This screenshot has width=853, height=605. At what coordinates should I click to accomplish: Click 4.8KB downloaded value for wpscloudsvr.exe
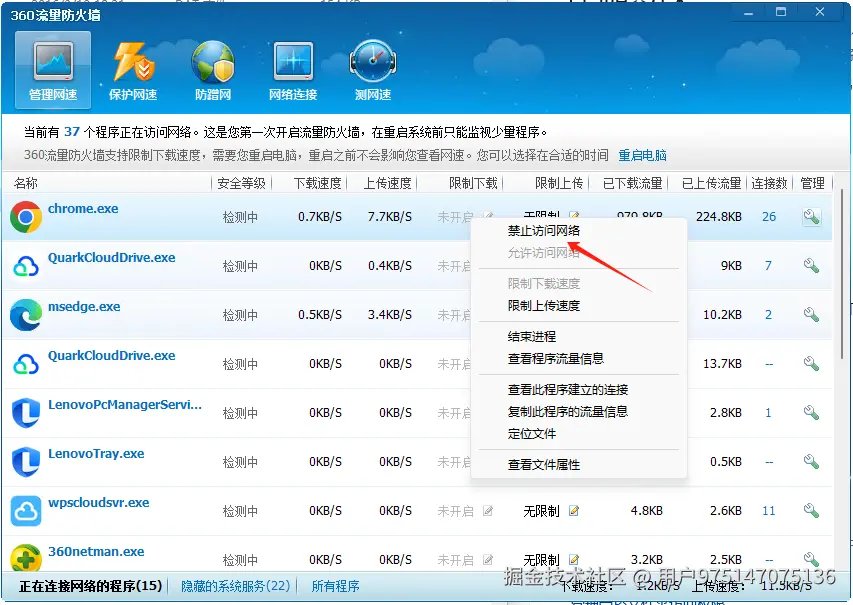click(646, 511)
